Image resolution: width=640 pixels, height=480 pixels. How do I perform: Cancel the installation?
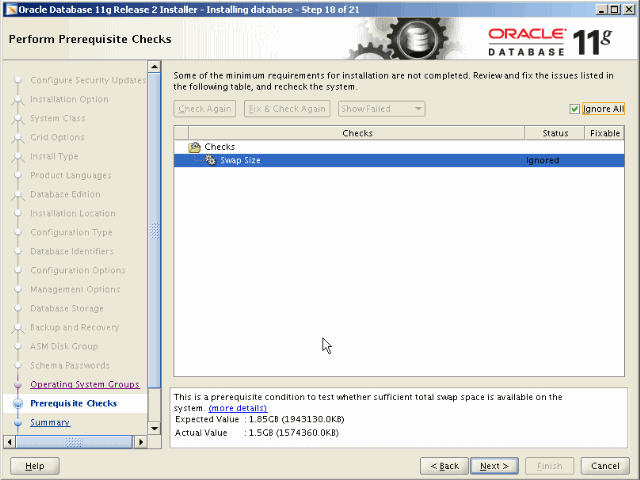pos(605,466)
